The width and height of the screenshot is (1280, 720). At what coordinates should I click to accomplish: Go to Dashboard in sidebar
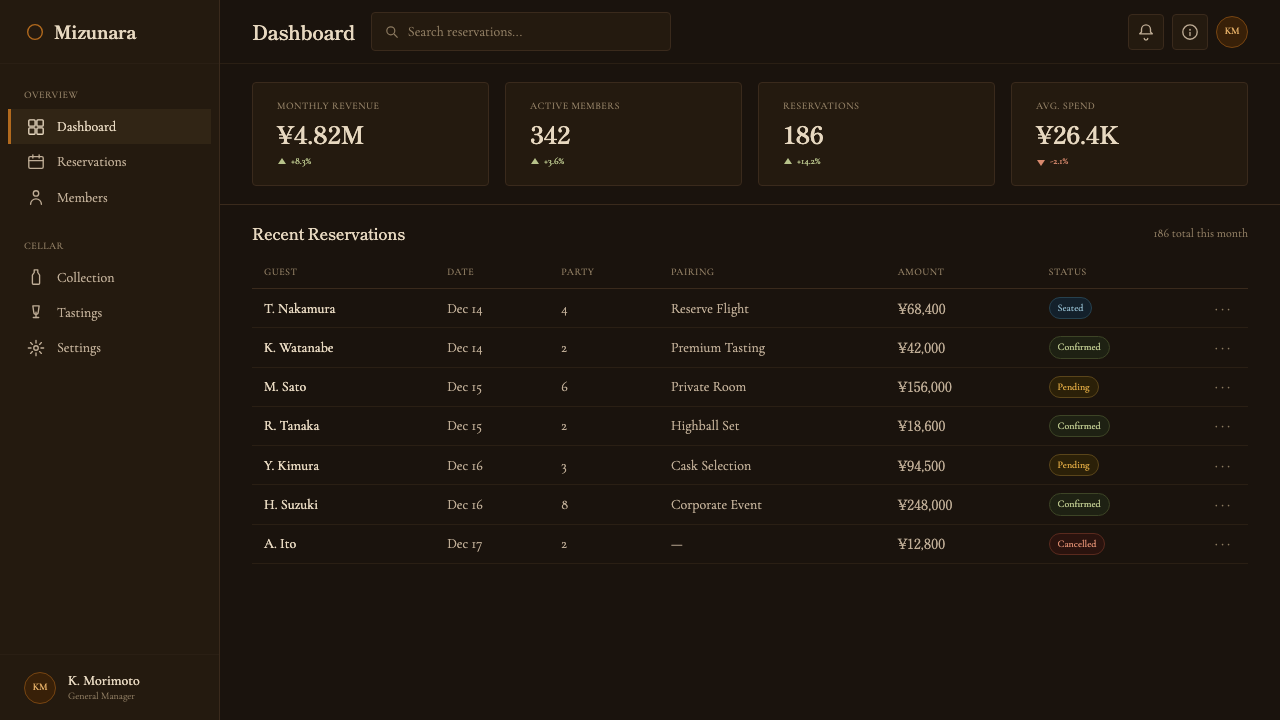[x=110, y=127]
